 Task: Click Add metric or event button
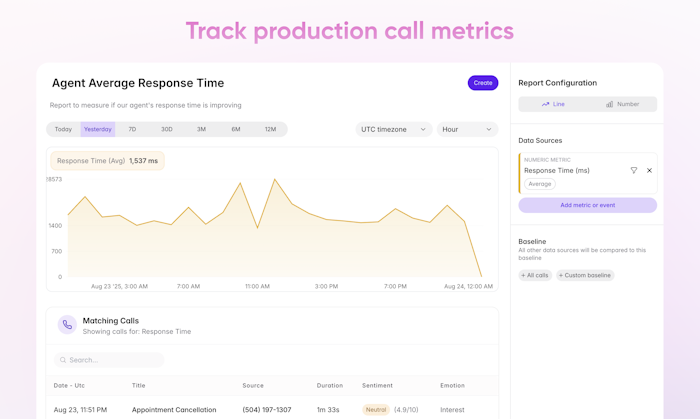(x=588, y=205)
